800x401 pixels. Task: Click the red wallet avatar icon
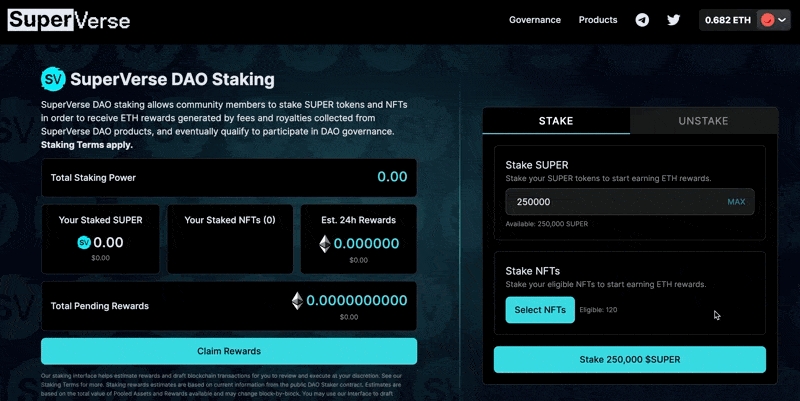point(768,20)
